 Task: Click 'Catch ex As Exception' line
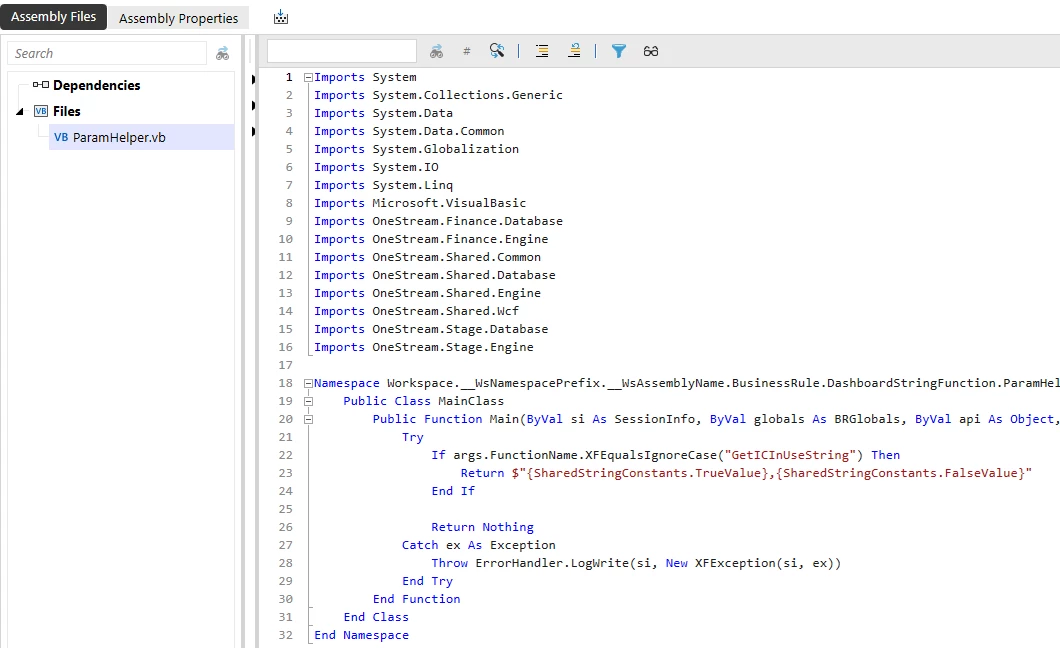coord(479,545)
